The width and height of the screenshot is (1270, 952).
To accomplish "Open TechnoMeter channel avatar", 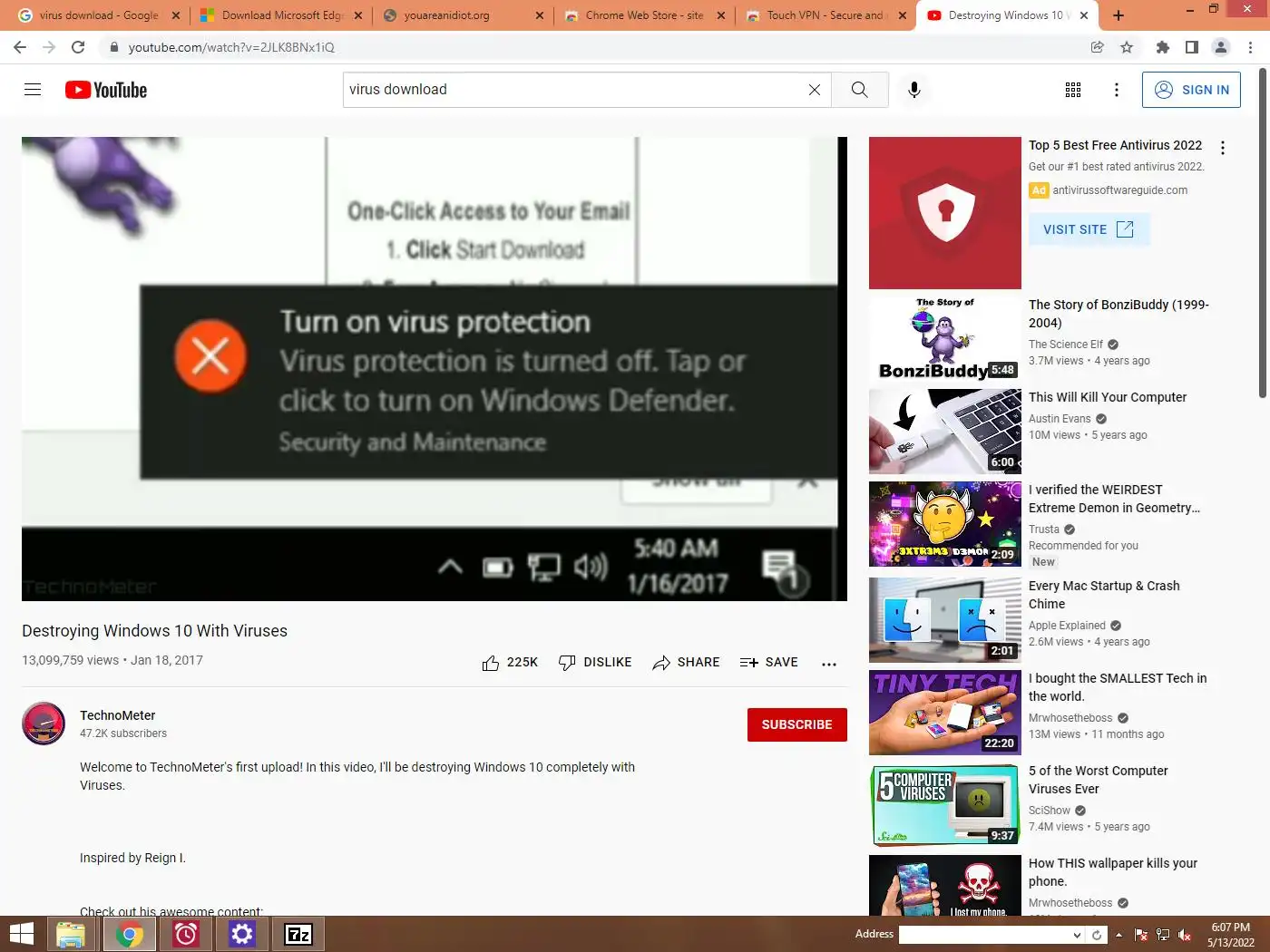I will 44,724.
